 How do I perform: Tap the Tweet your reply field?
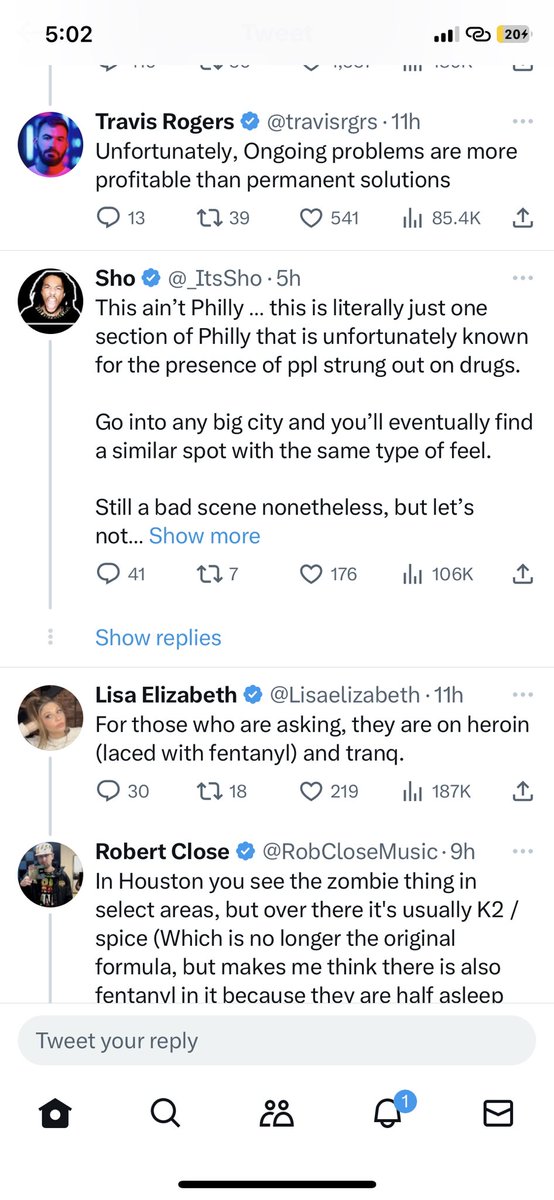277,1040
